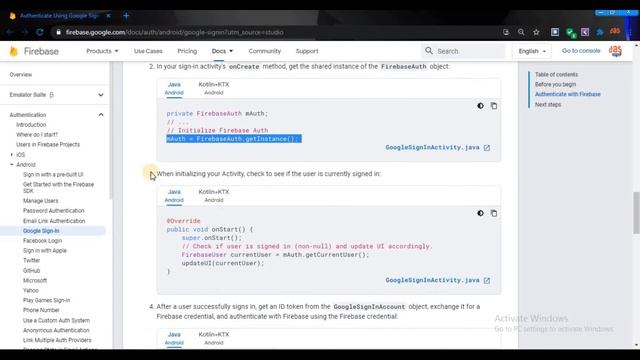Collapse the Authentication section
Screen dimensions: 640x360
(x=101, y=115)
